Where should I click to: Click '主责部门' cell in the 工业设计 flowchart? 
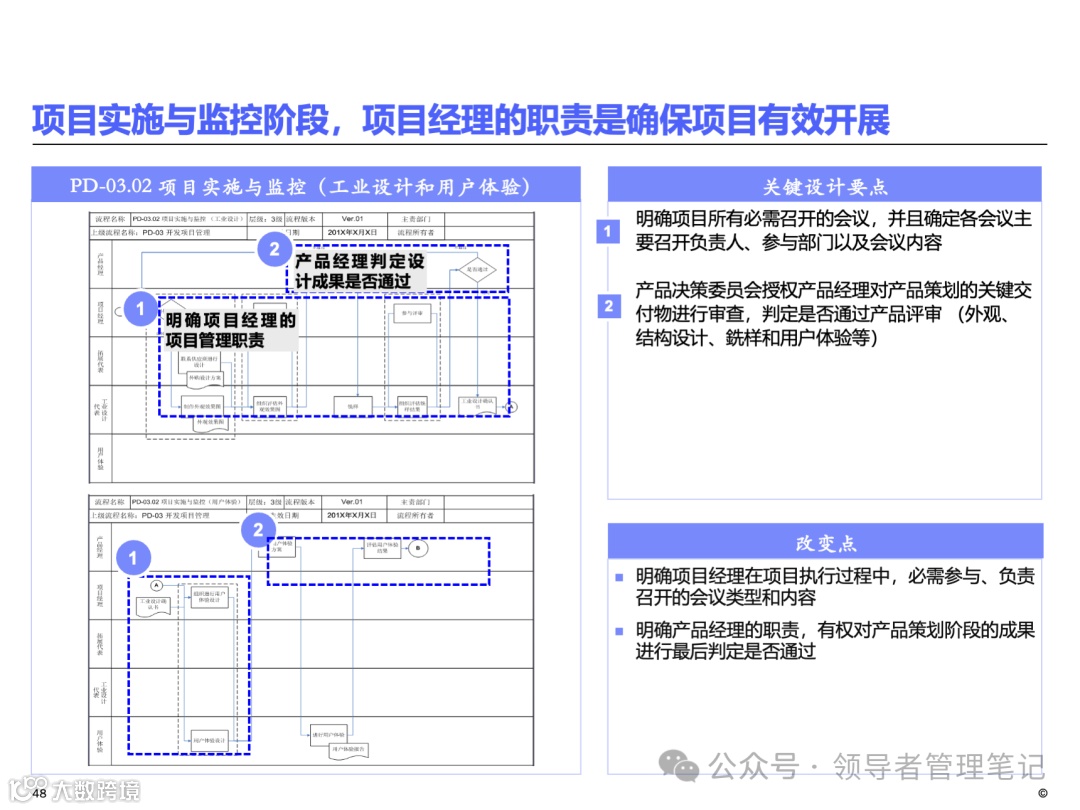417,219
